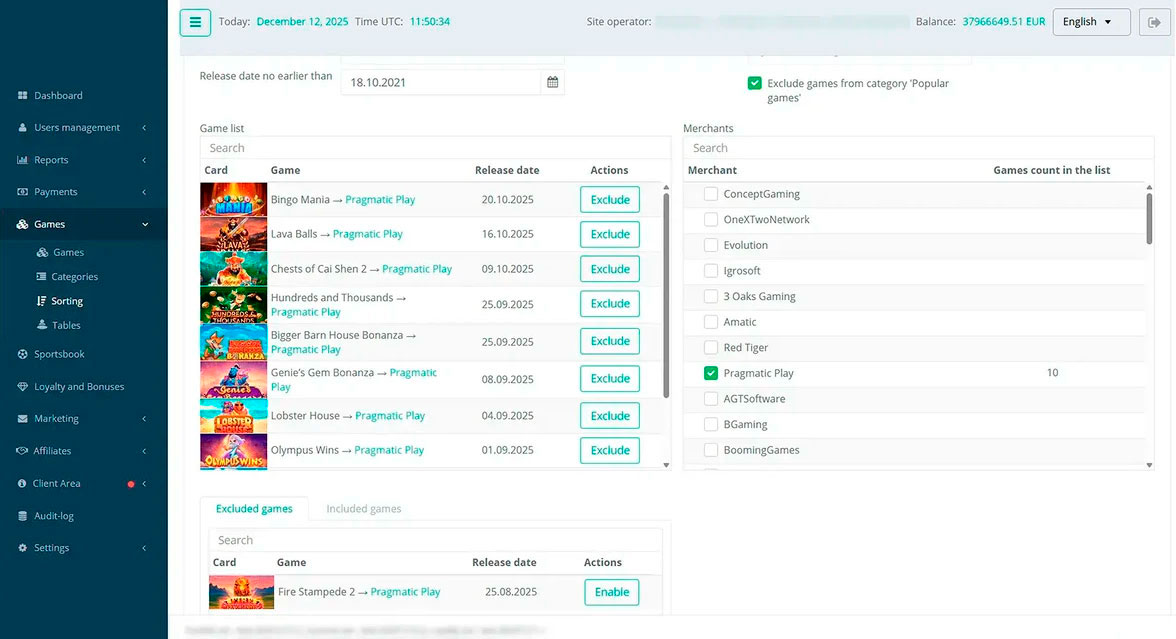Screen dimensions: 1176x639
Task: Uncheck Exclude games from 'Popular games'
Action: [x=754, y=83]
